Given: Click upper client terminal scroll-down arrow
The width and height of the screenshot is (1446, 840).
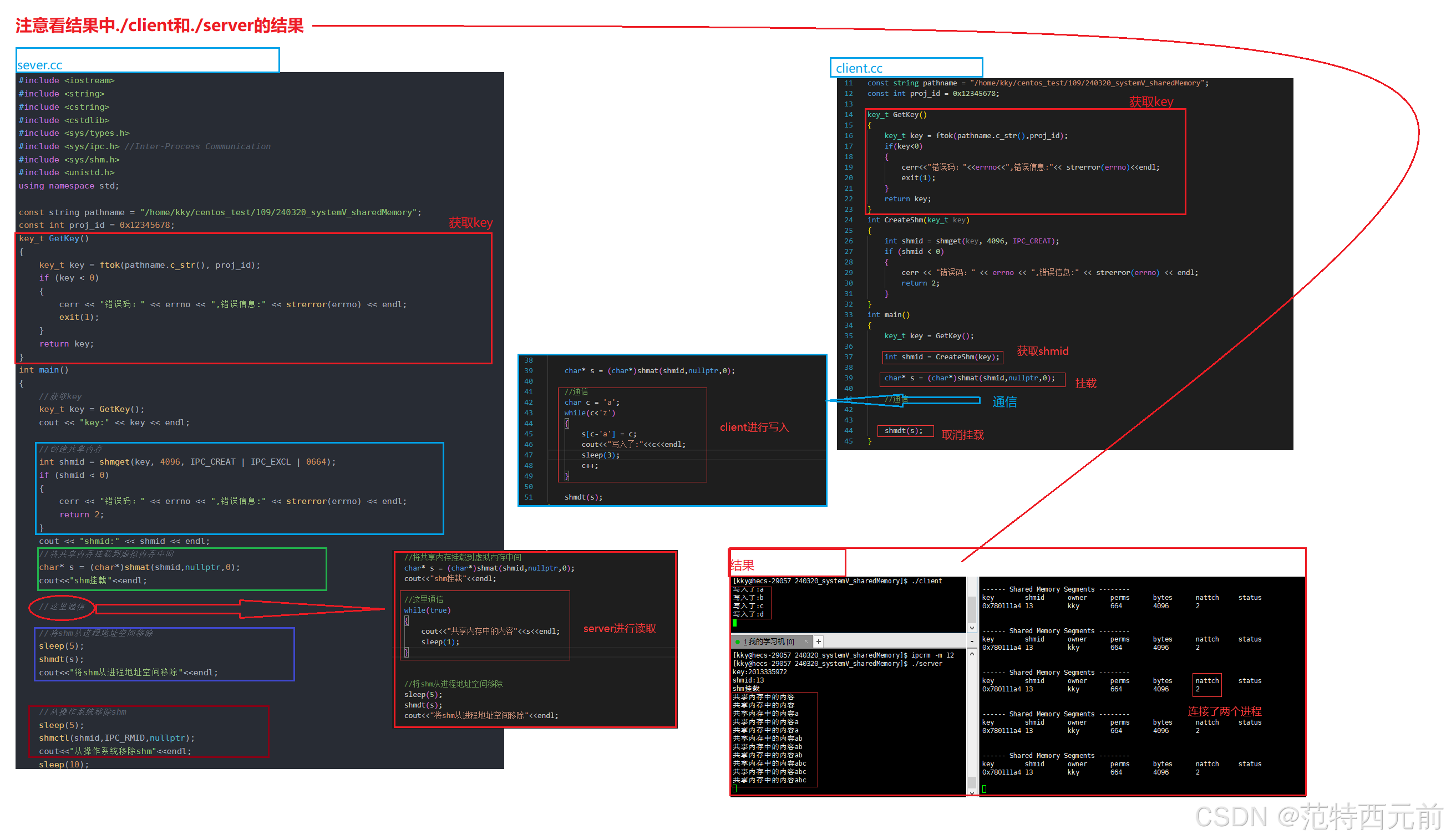Looking at the screenshot, I should coord(972,628).
